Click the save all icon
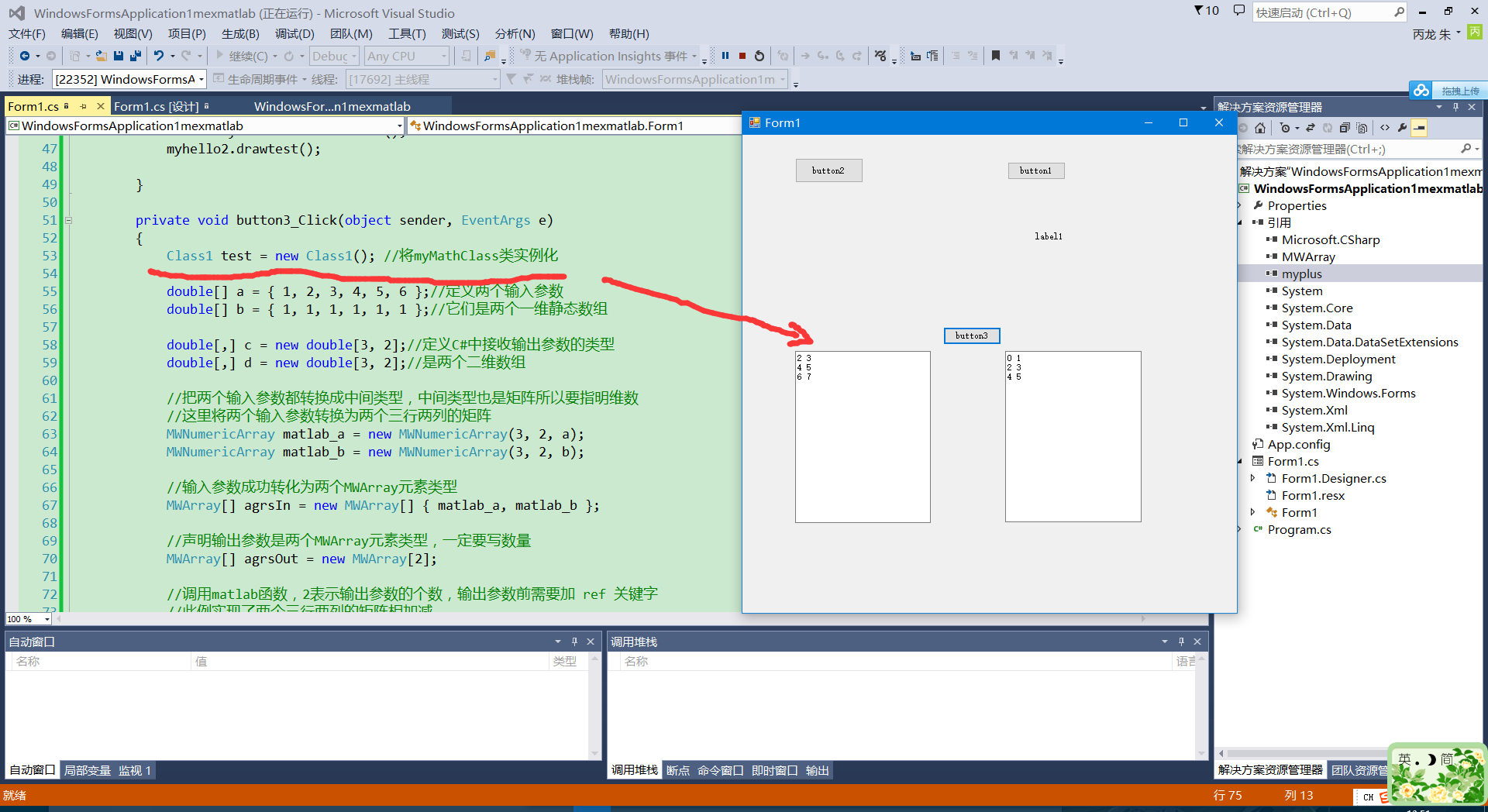This screenshot has width=1488, height=812. click(136, 56)
